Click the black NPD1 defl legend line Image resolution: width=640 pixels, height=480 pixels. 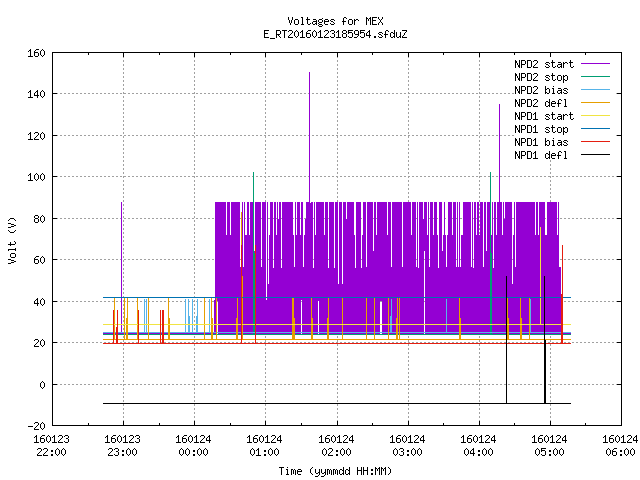pos(595,155)
